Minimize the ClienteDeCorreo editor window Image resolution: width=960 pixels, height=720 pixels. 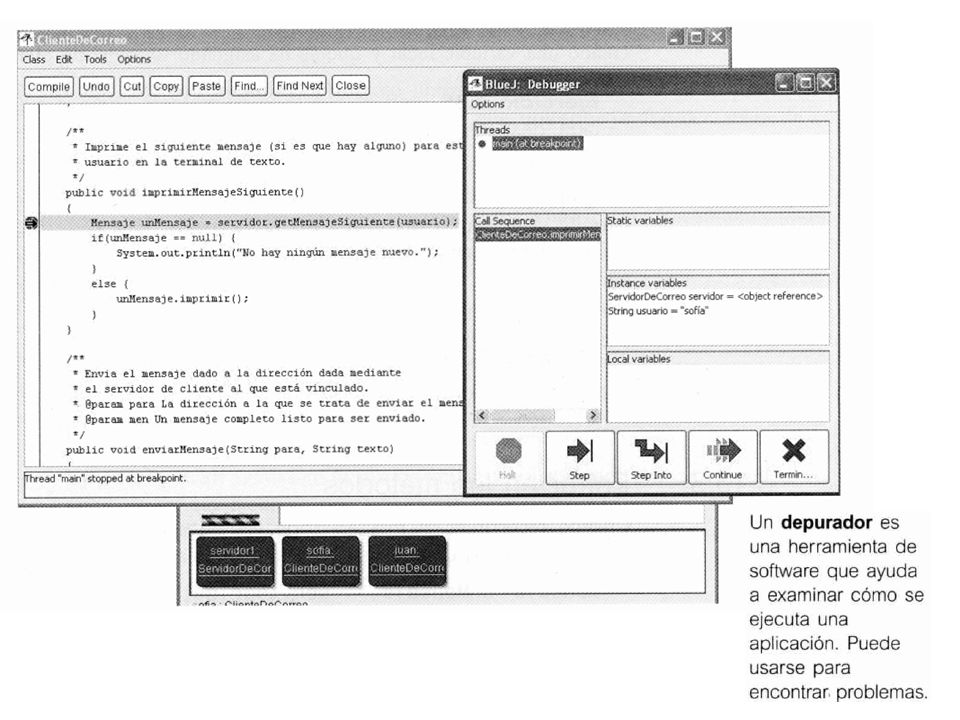675,37
